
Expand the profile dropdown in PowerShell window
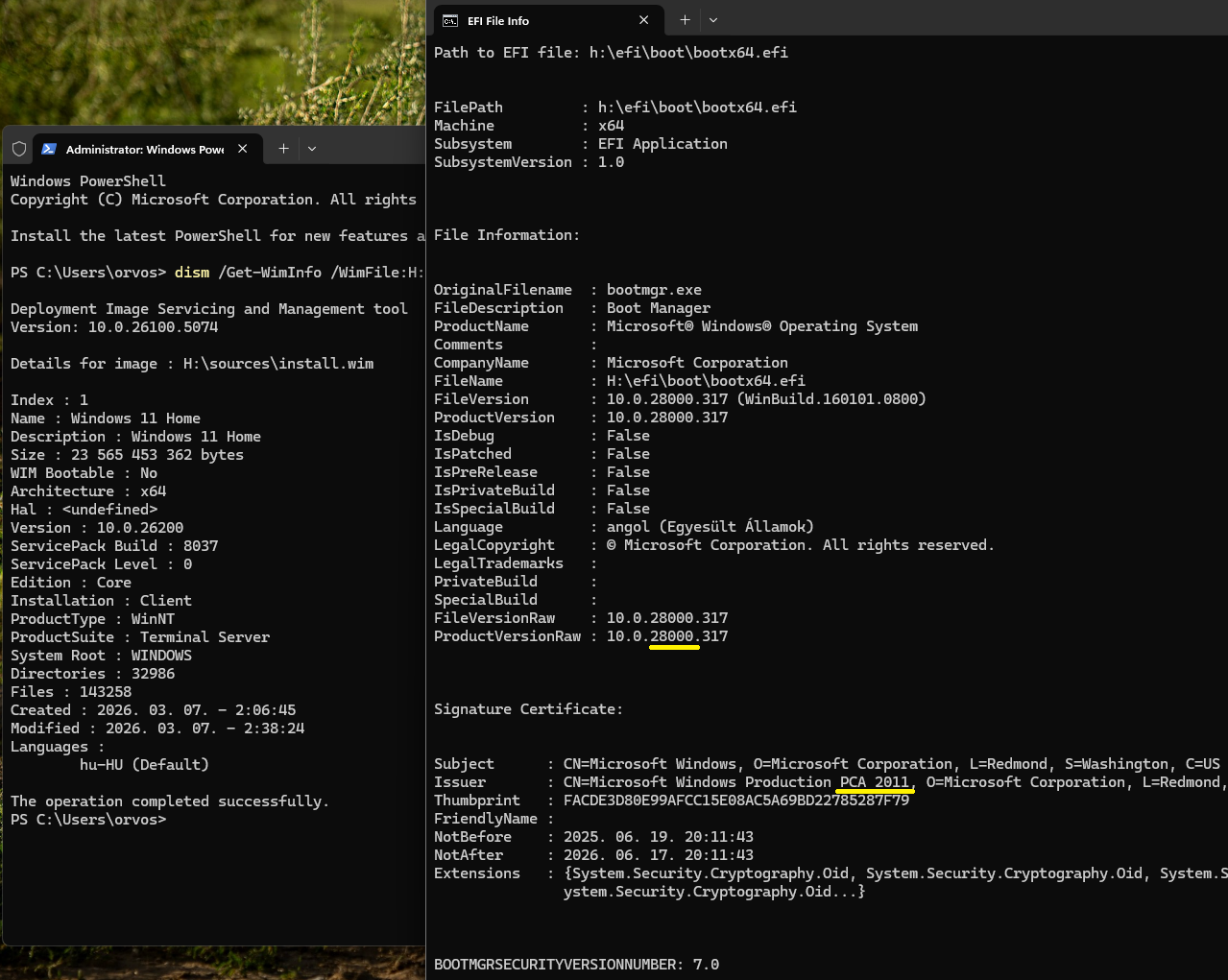[312, 149]
